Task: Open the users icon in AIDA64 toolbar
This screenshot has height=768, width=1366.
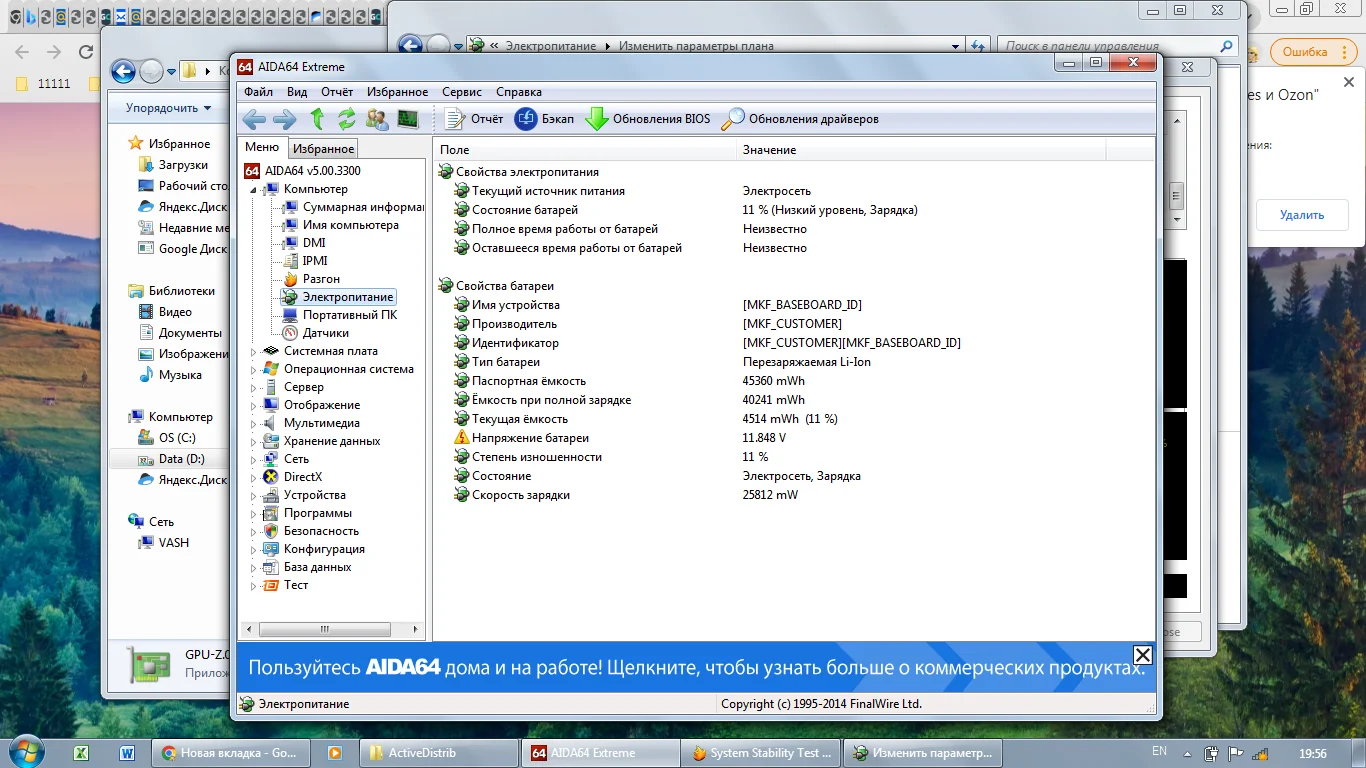Action: (x=377, y=119)
